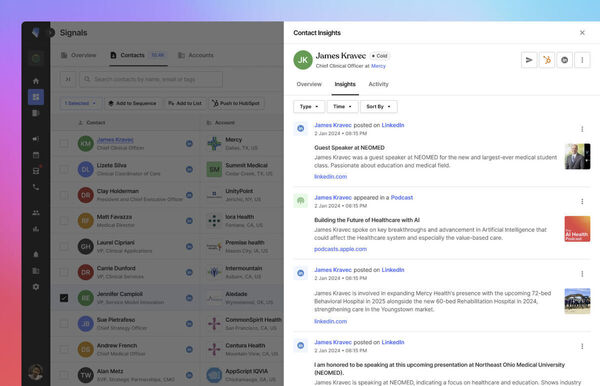This screenshot has width=600, height=386.
Task: Click the Mercy company logo in the Account column
Action: point(214,143)
